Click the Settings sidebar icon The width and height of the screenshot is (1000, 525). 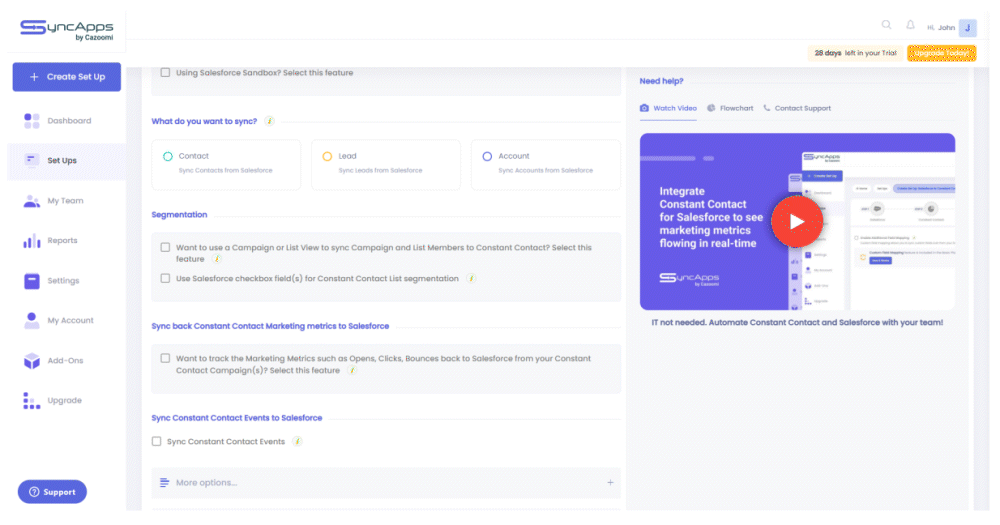pyautogui.click(x=32, y=281)
